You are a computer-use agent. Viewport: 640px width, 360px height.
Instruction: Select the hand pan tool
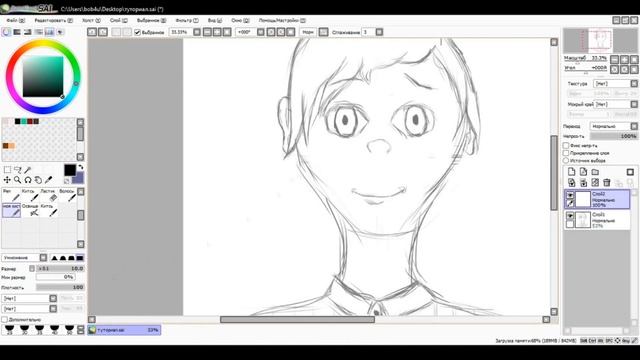(38, 180)
